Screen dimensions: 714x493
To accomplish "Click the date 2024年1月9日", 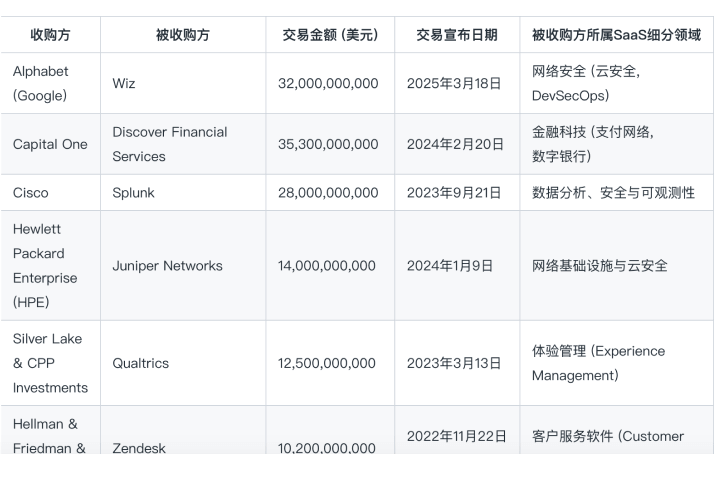I will pos(450,266).
